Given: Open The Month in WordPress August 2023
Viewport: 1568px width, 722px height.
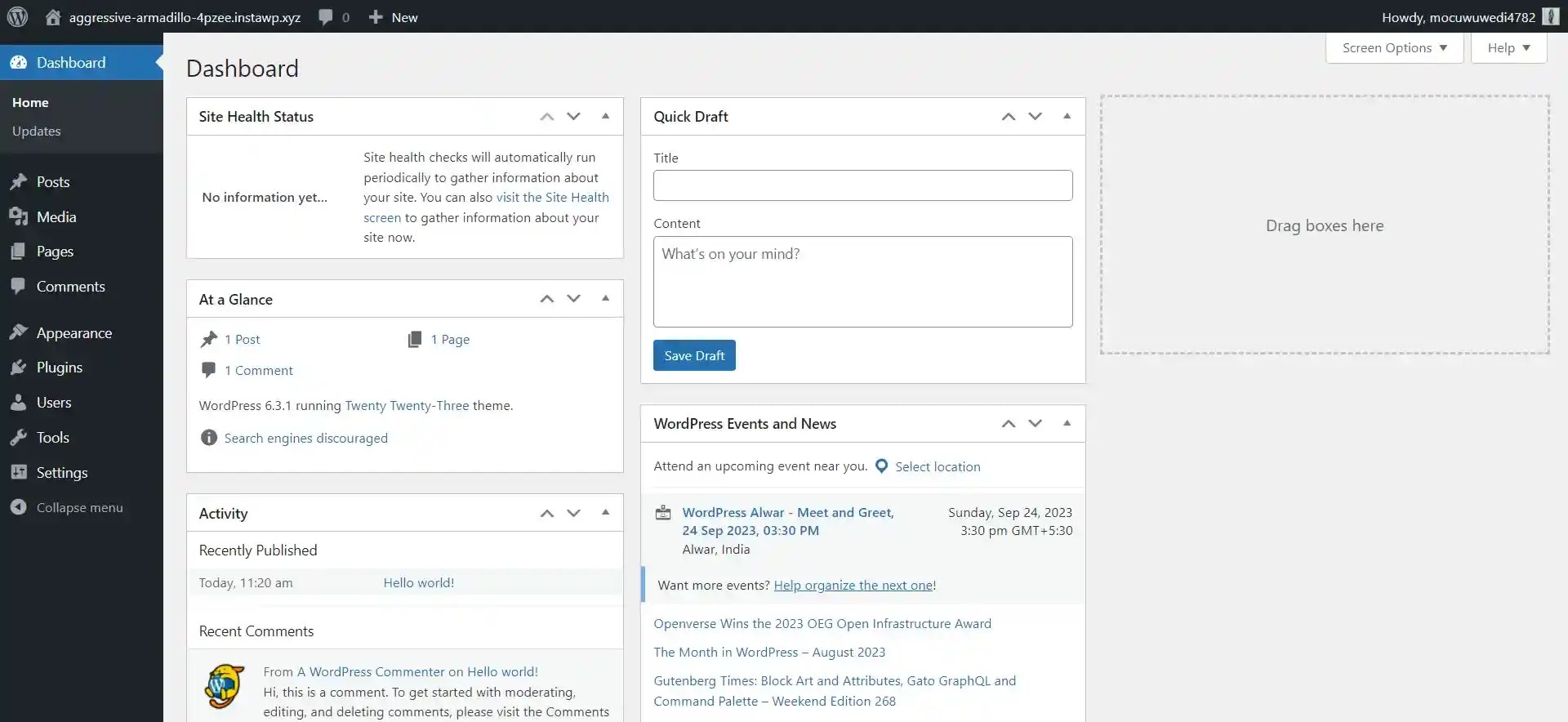Looking at the screenshot, I should [769, 652].
